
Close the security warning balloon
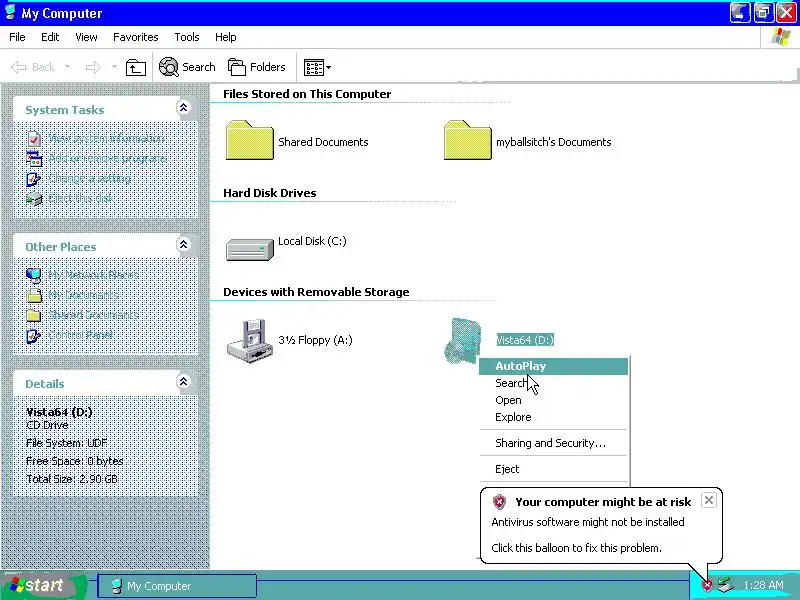(x=709, y=501)
